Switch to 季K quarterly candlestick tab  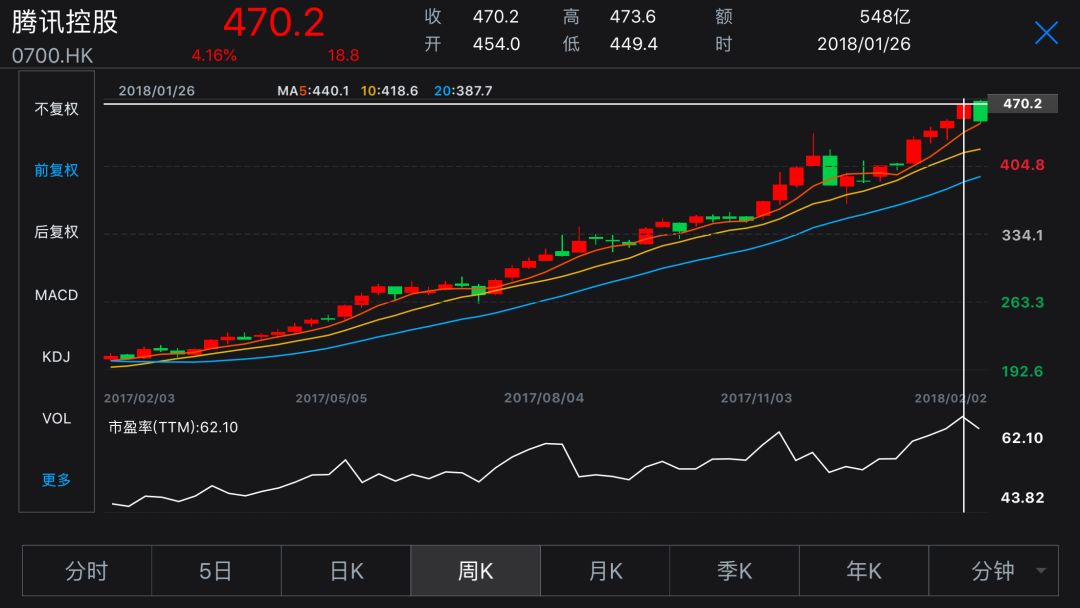[735, 571]
